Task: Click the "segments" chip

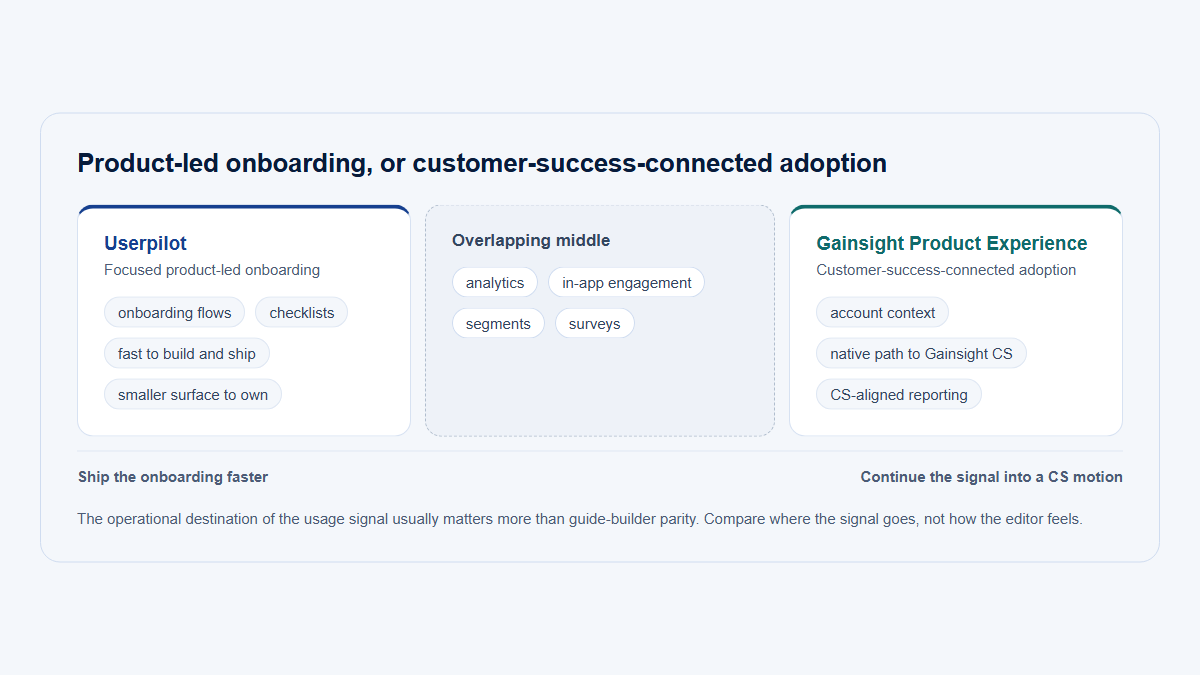Action: [498, 324]
